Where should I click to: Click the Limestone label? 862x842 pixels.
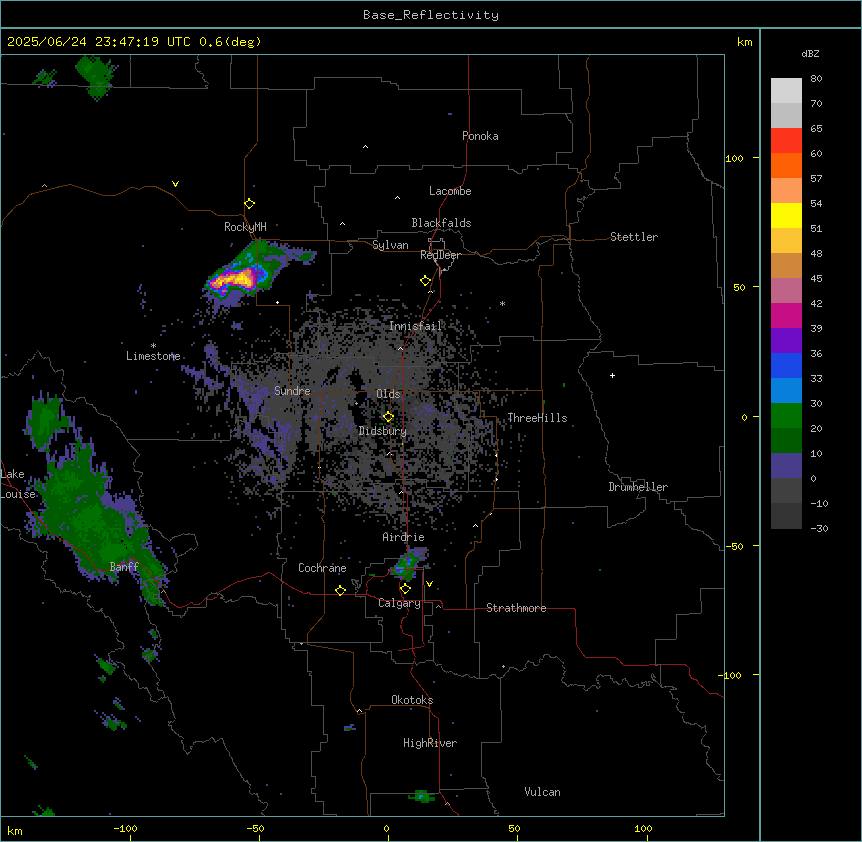pyautogui.click(x=153, y=356)
